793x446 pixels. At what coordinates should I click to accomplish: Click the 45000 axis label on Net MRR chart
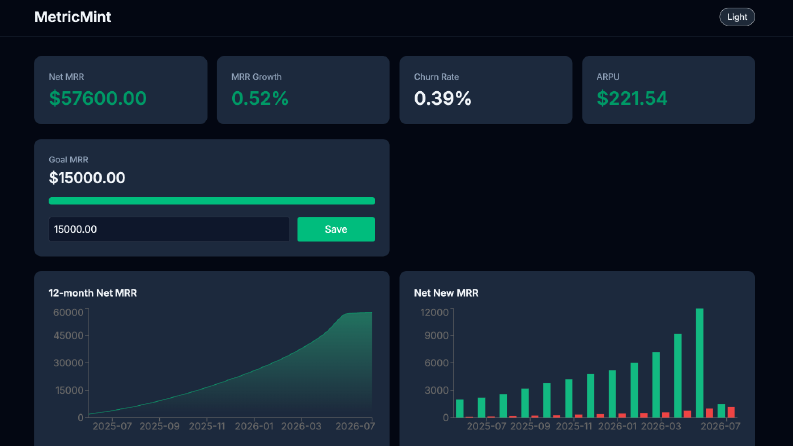[68, 336]
